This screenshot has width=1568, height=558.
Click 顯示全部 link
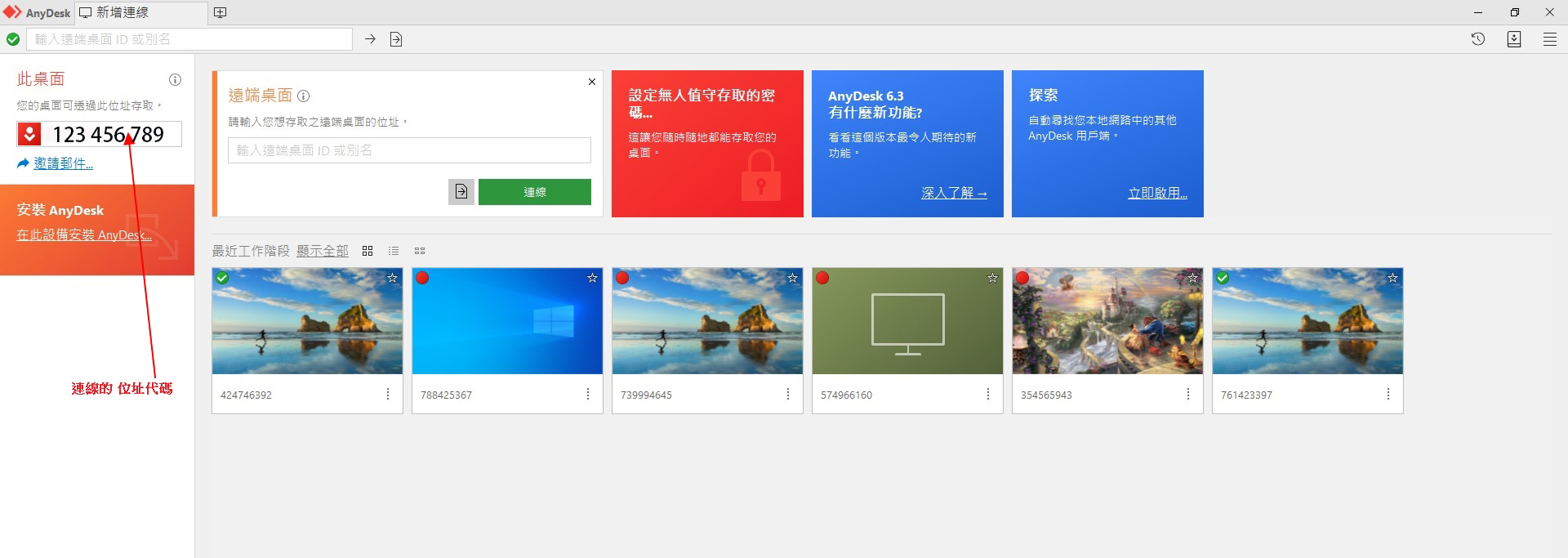(323, 251)
